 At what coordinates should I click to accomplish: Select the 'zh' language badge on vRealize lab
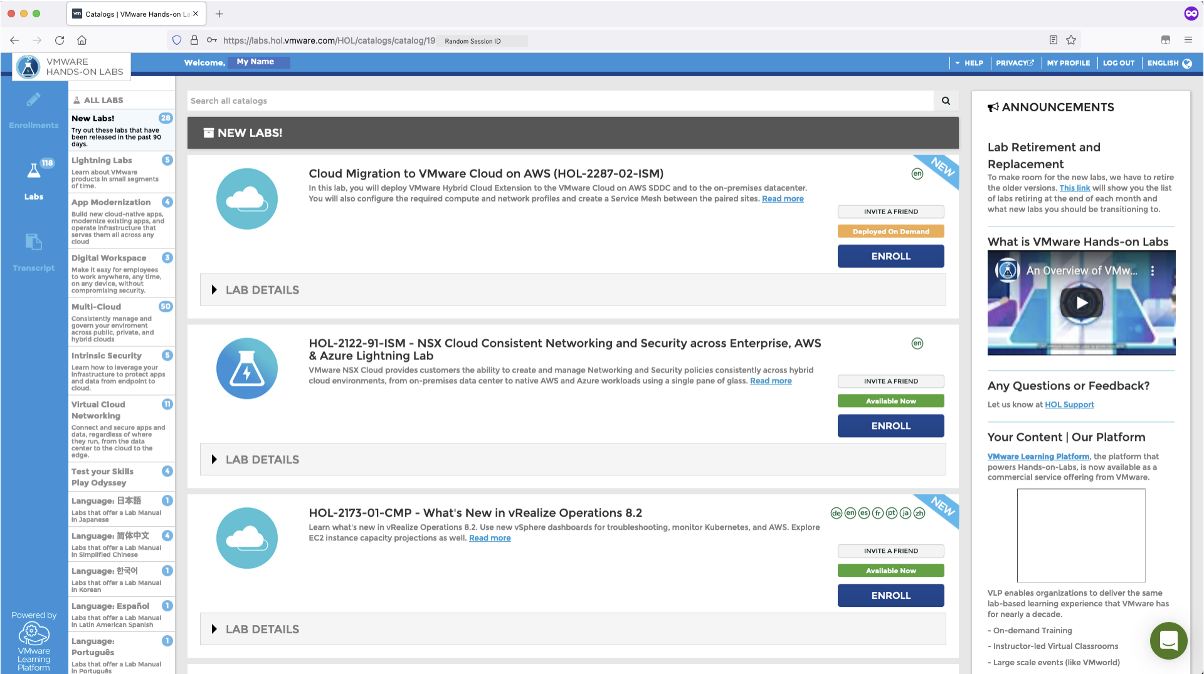(919, 513)
